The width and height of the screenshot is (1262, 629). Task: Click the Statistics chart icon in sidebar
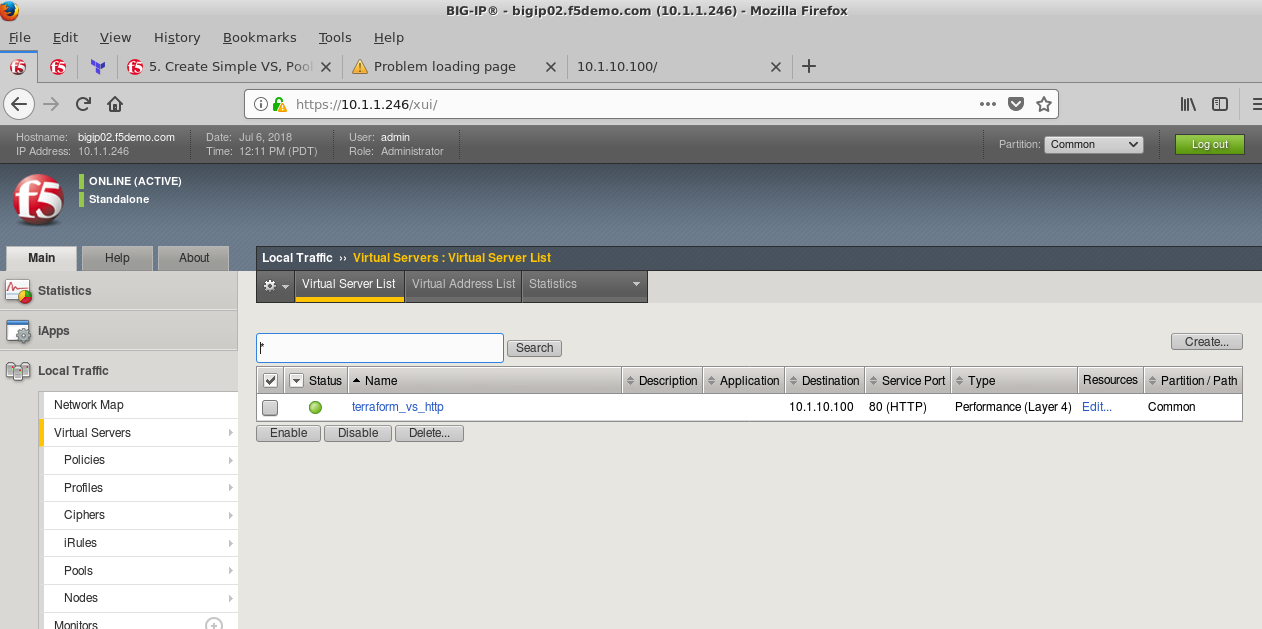click(x=18, y=291)
